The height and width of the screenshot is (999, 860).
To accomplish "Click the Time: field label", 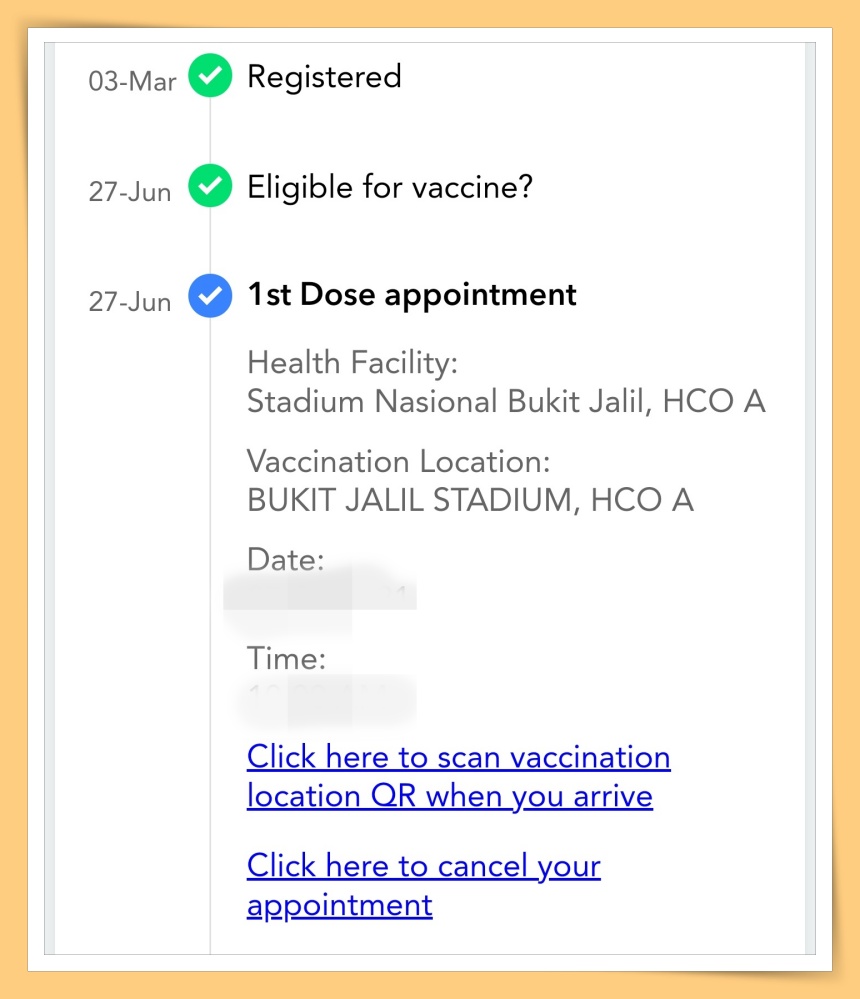I will click(x=287, y=659).
